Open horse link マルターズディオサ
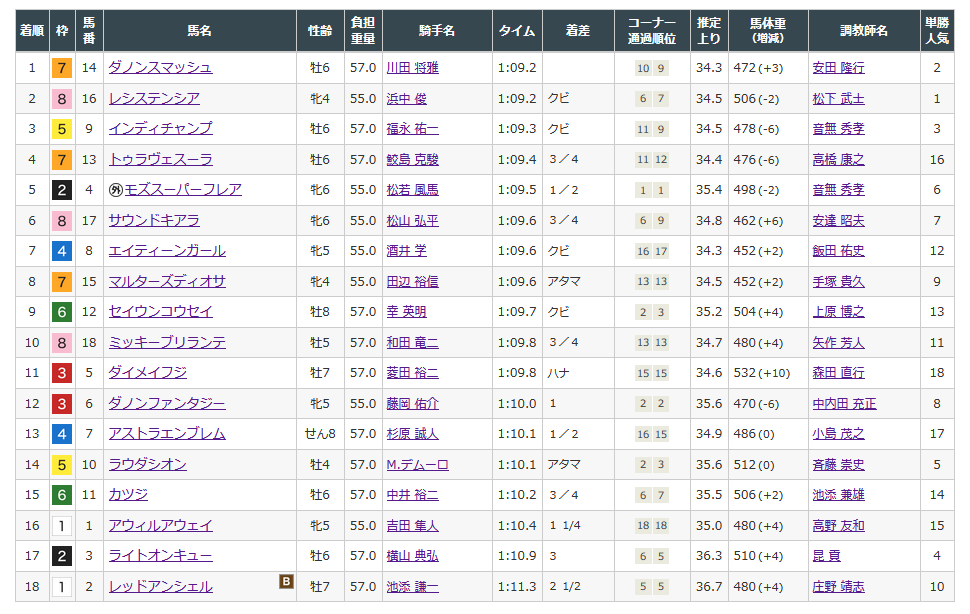970x614 pixels. click(167, 282)
